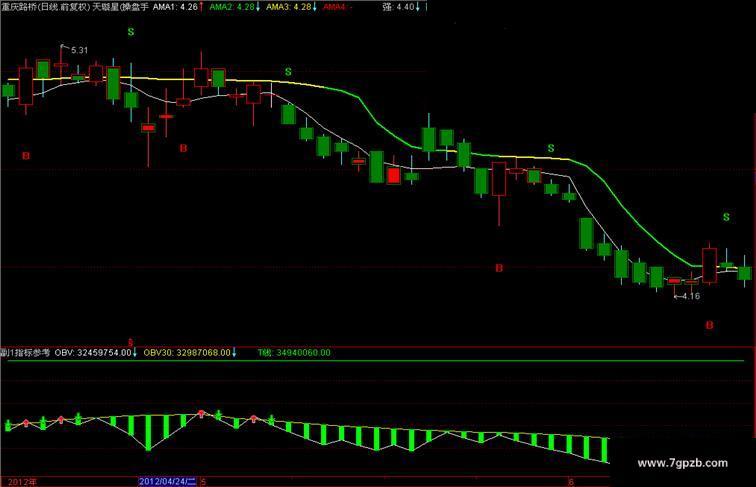Click the topmost green S sell marker

[x=131, y=32]
